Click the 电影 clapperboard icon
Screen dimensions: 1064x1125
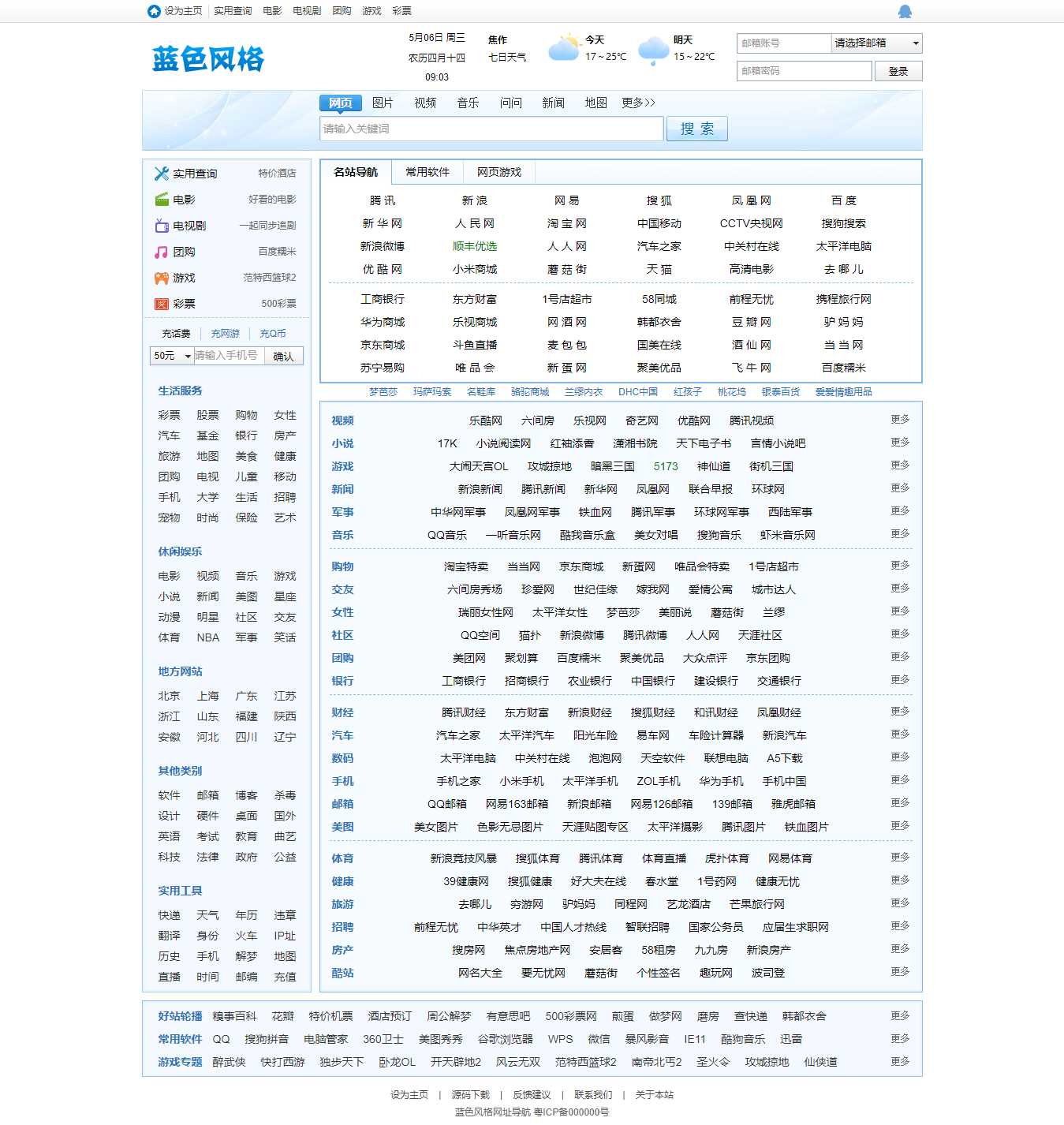(160, 200)
